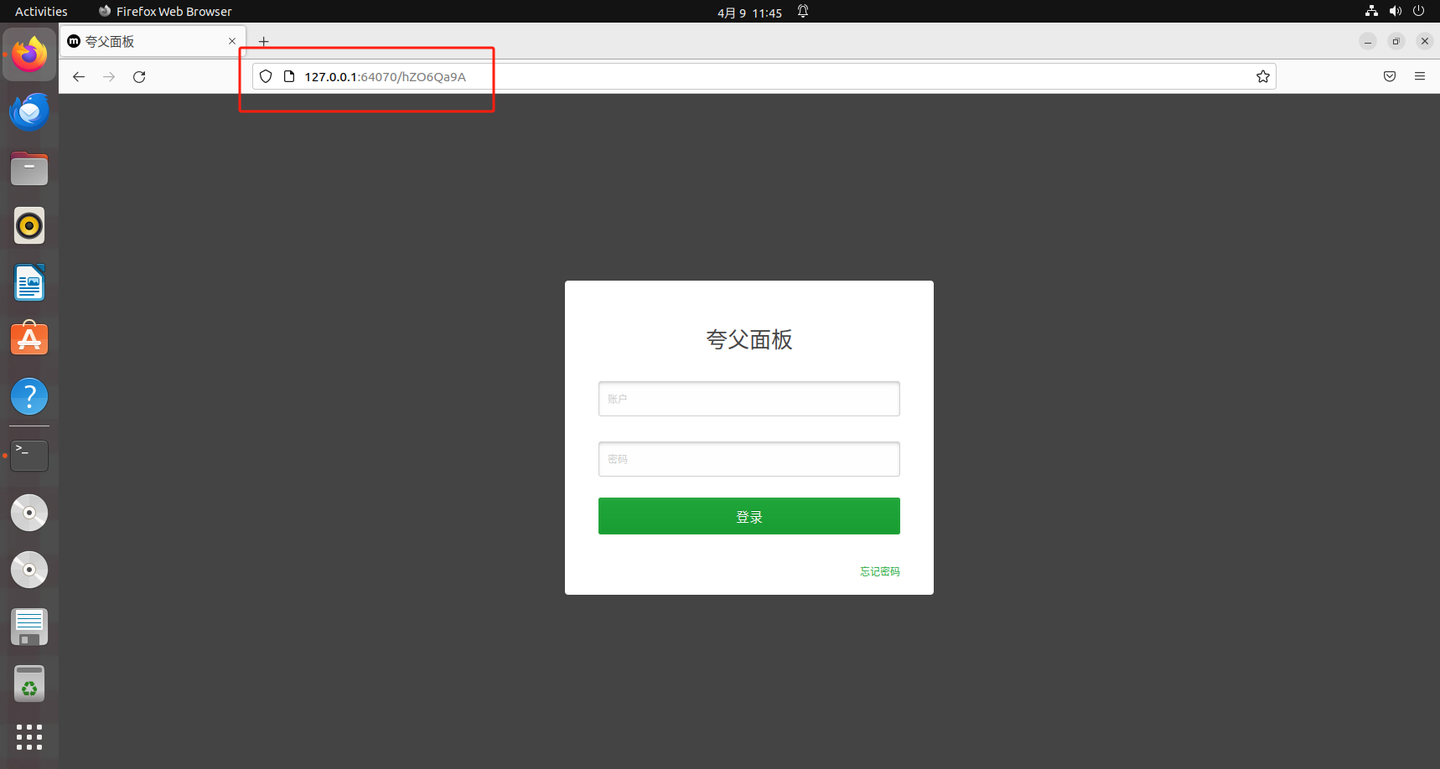
Task: Open Ubuntu Software from the dock
Action: click(29, 338)
